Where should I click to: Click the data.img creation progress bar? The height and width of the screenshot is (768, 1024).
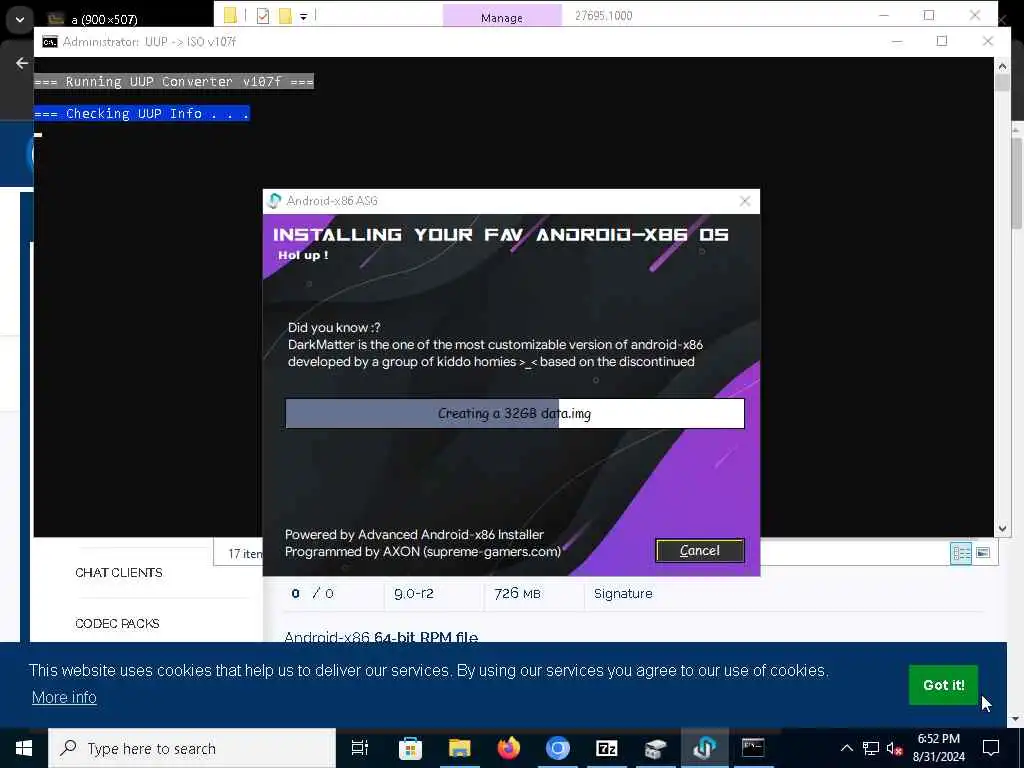coord(515,413)
